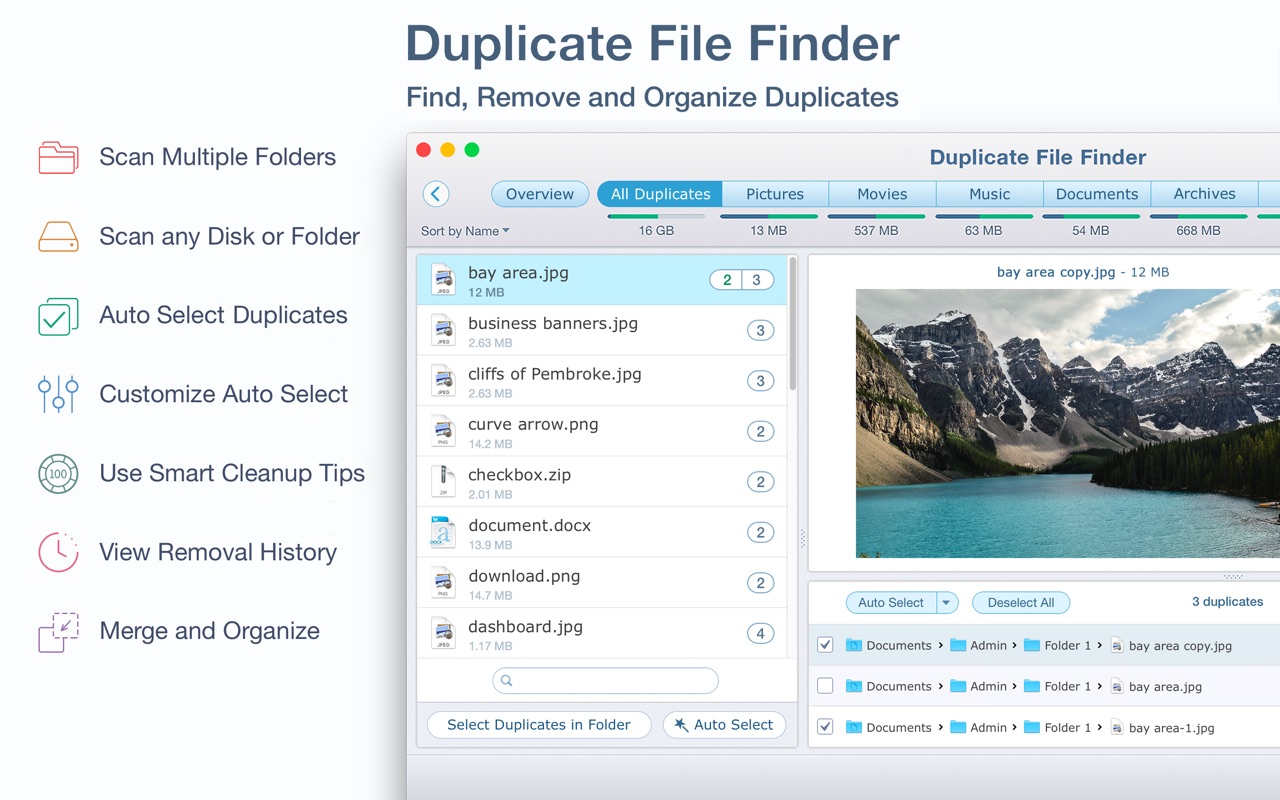Click Deselect All button
The width and height of the screenshot is (1280, 800).
[x=1021, y=603]
